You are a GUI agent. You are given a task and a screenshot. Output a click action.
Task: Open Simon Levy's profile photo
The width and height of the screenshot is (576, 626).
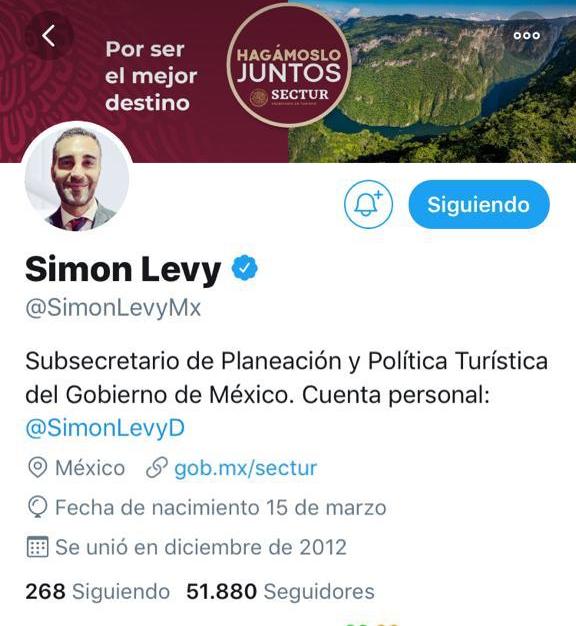(77, 178)
